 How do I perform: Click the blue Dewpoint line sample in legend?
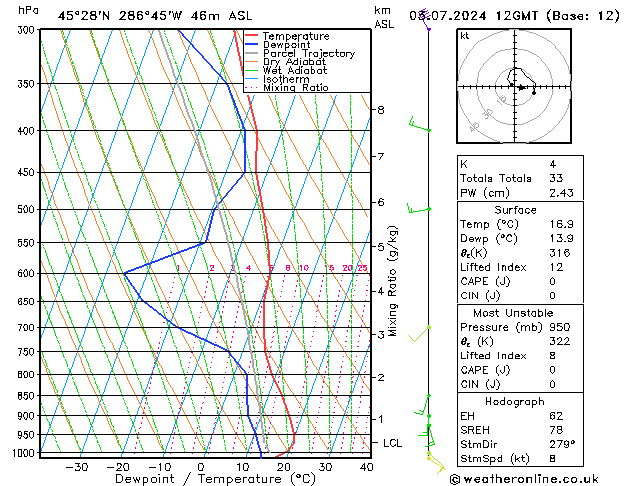pos(251,45)
